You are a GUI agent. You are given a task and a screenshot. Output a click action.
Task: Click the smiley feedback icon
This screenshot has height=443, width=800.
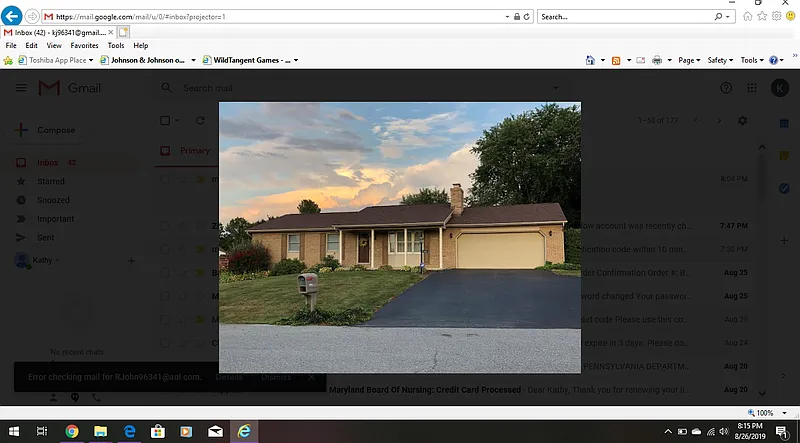[x=790, y=16]
